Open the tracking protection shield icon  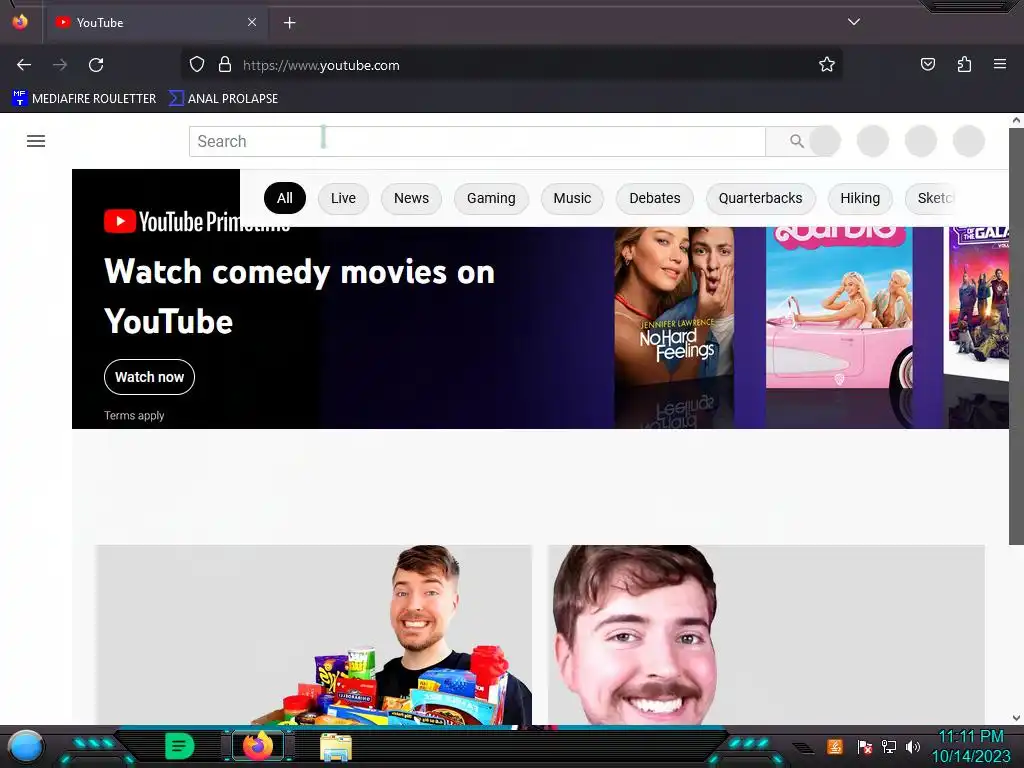[x=197, y=65]
